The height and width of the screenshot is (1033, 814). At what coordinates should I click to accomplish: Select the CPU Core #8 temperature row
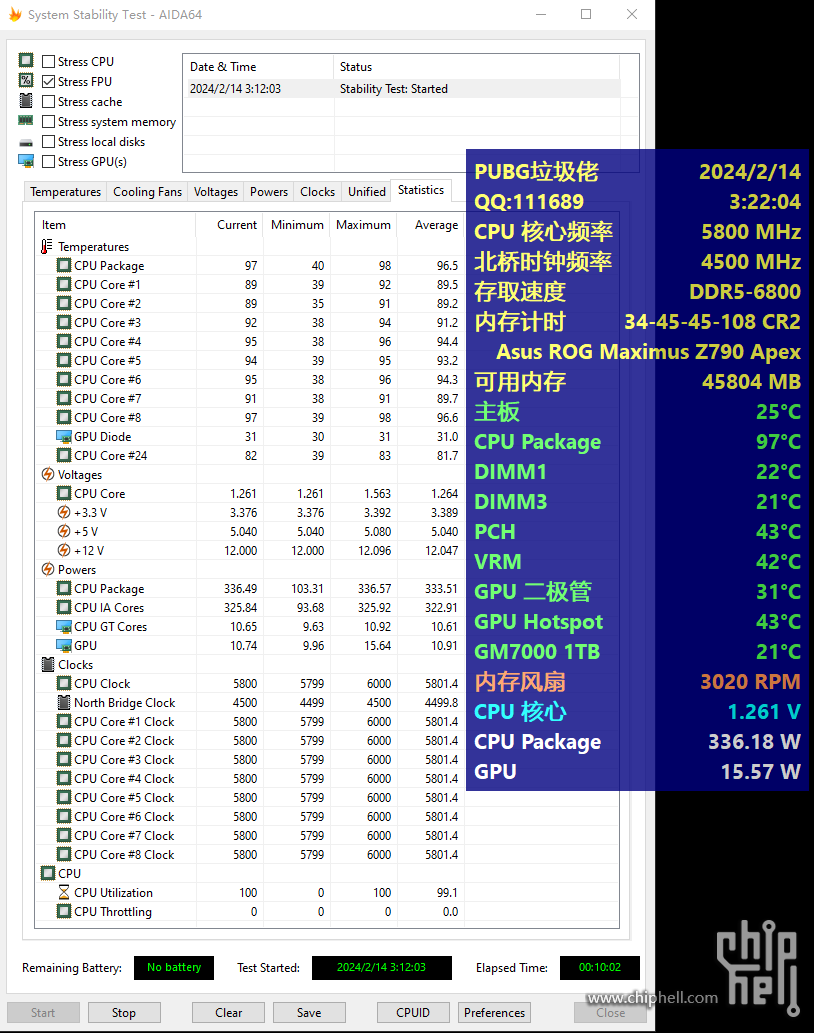250,418
